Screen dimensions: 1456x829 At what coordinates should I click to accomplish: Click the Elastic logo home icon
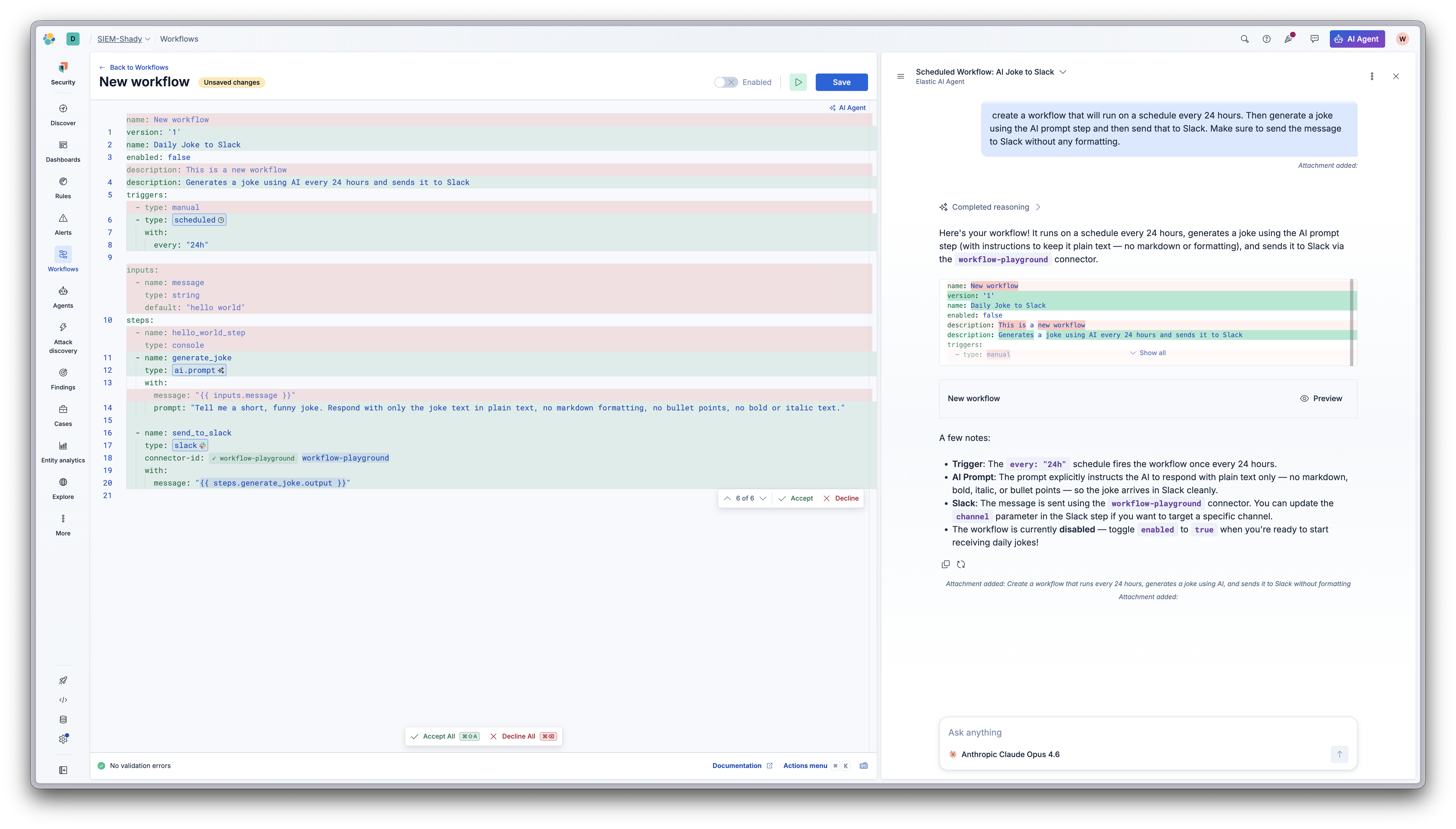(x=49, y=39)
